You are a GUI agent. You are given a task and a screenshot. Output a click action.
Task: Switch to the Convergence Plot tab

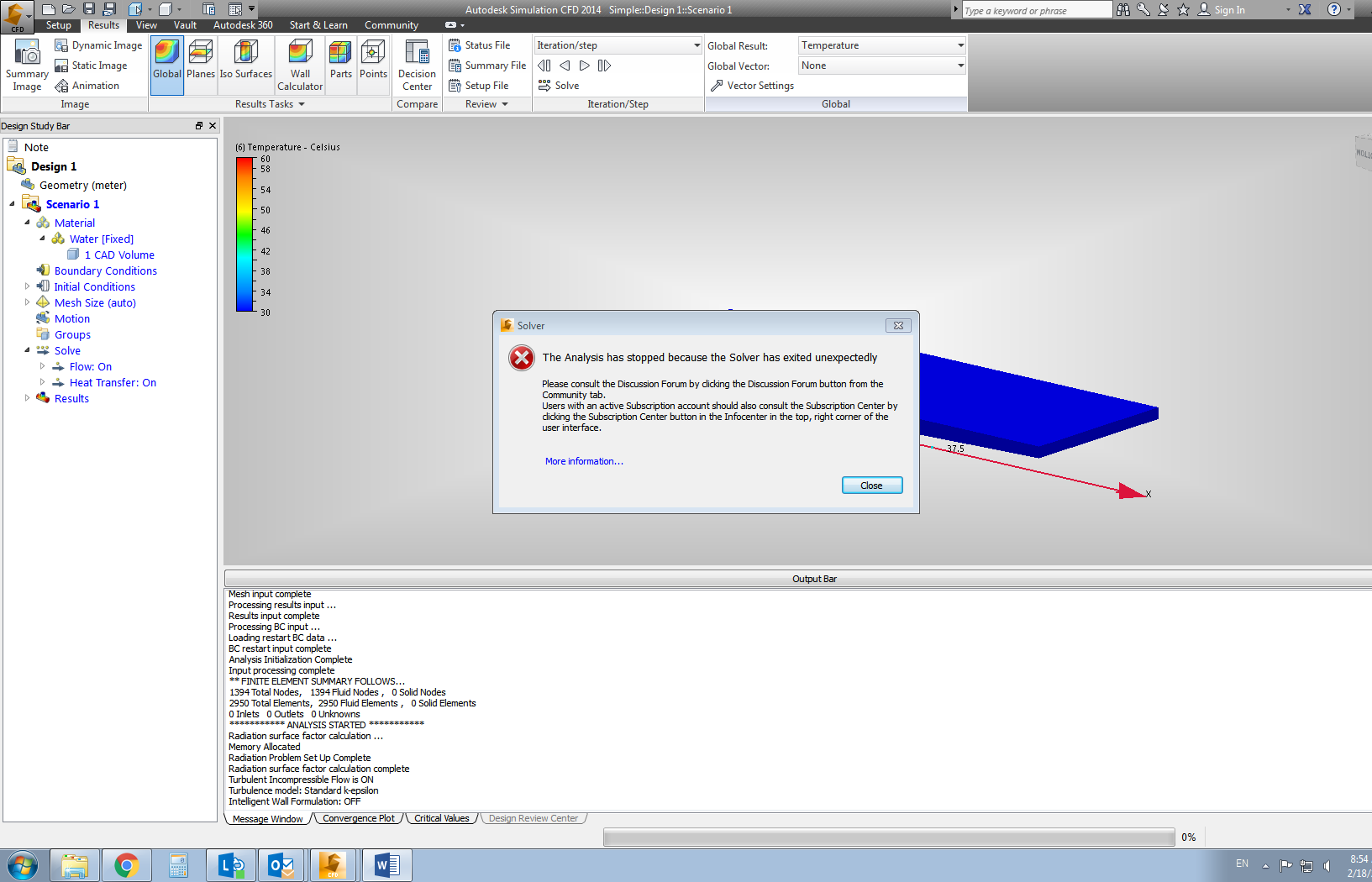359,818
